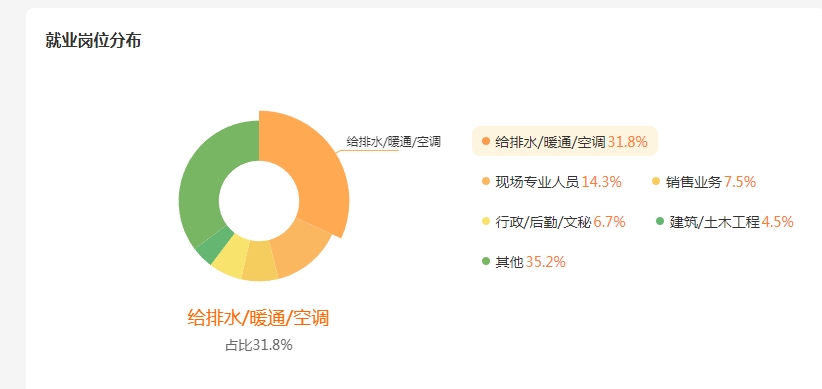Click the 现场专业人员 legend dot
This screenshot has width=822, height=389.
pos(486,182)
